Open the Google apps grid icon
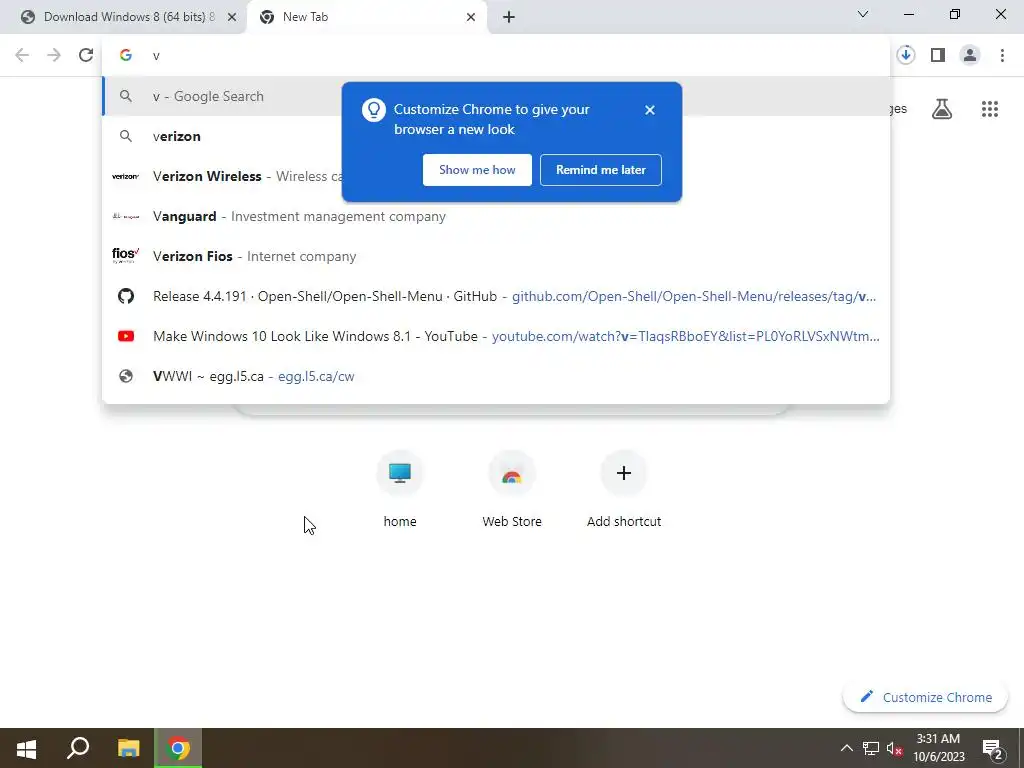Screen dimensions: 1024x768 [x=989, y=109]
